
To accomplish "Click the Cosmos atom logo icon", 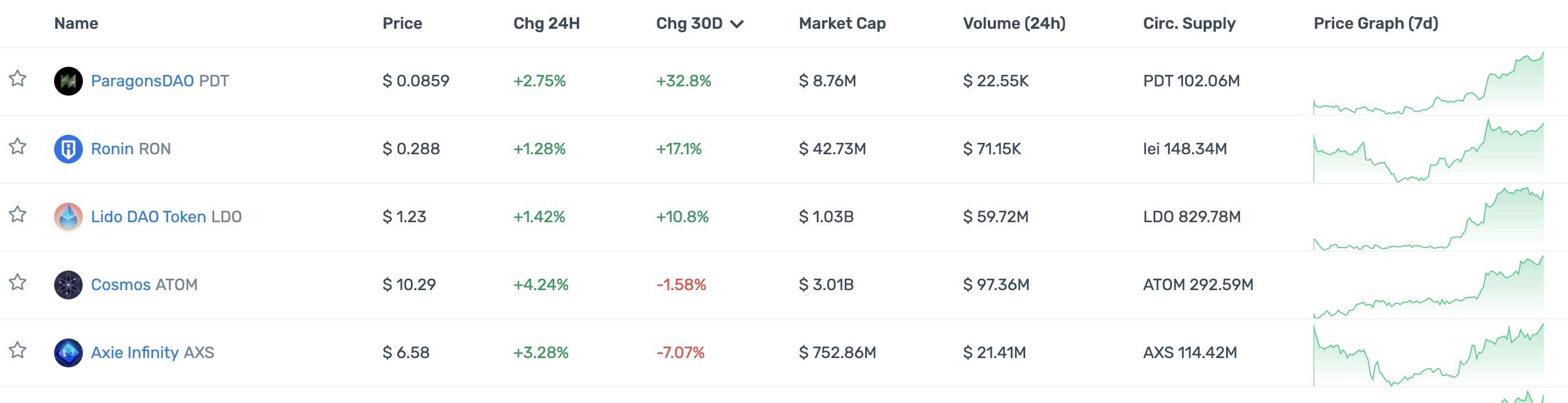I will [68, 285].
